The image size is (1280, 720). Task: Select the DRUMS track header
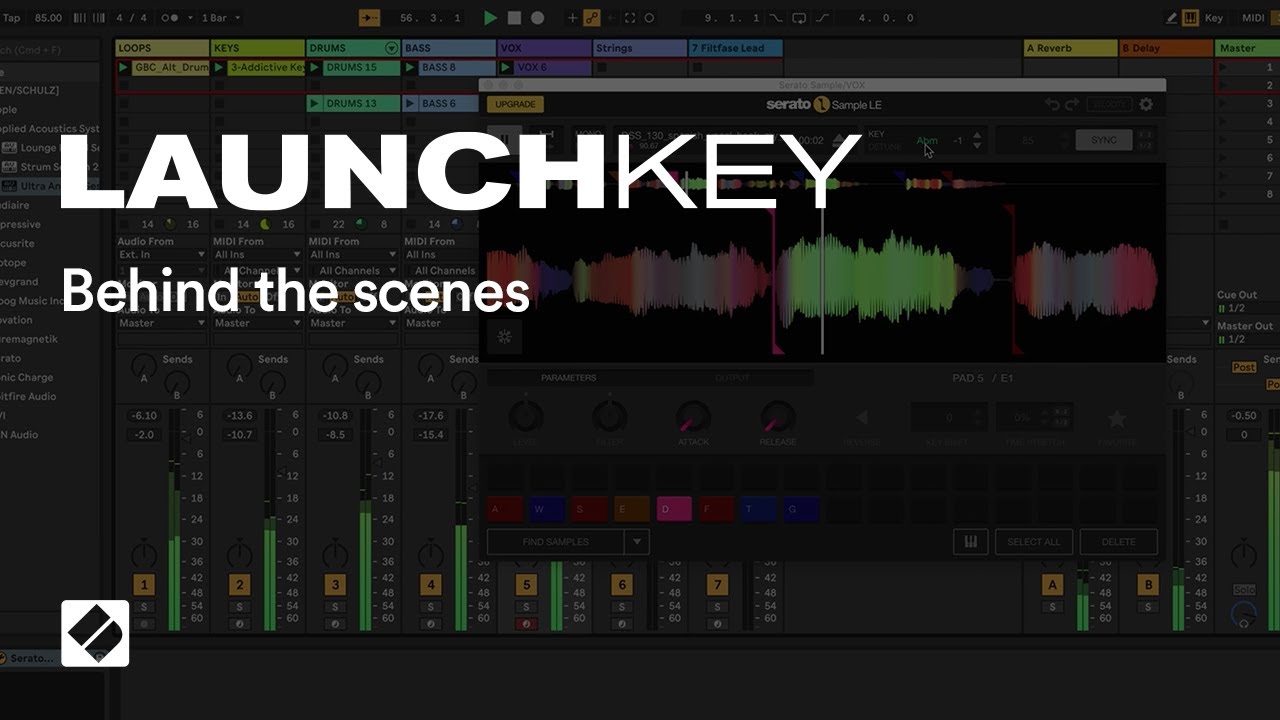pos(354,48)
